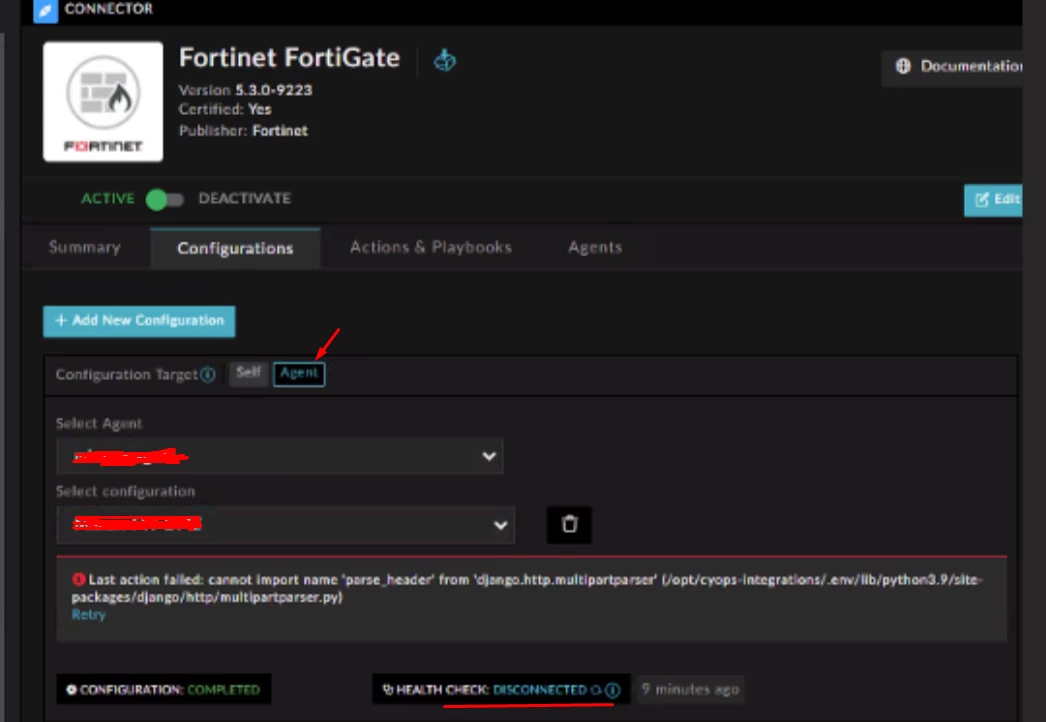Switch to the Summary tab

pyautogui.click(x=85, y=248)
